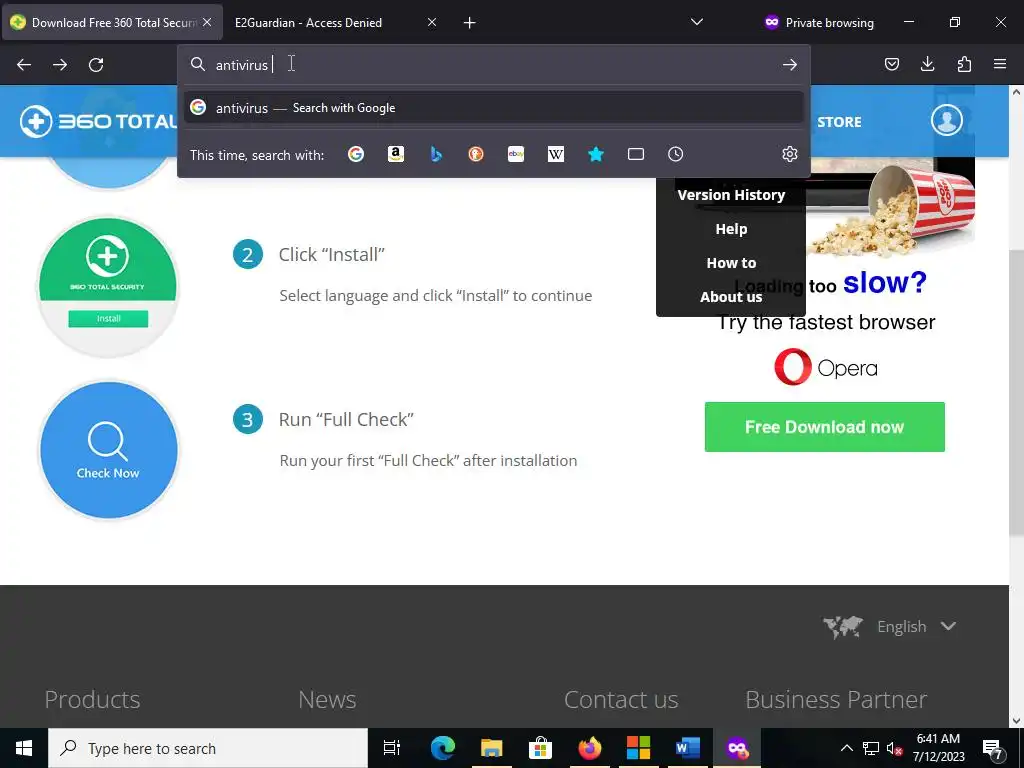
Task: Click the taskbar Type here to search box
Action: point(208,748)
